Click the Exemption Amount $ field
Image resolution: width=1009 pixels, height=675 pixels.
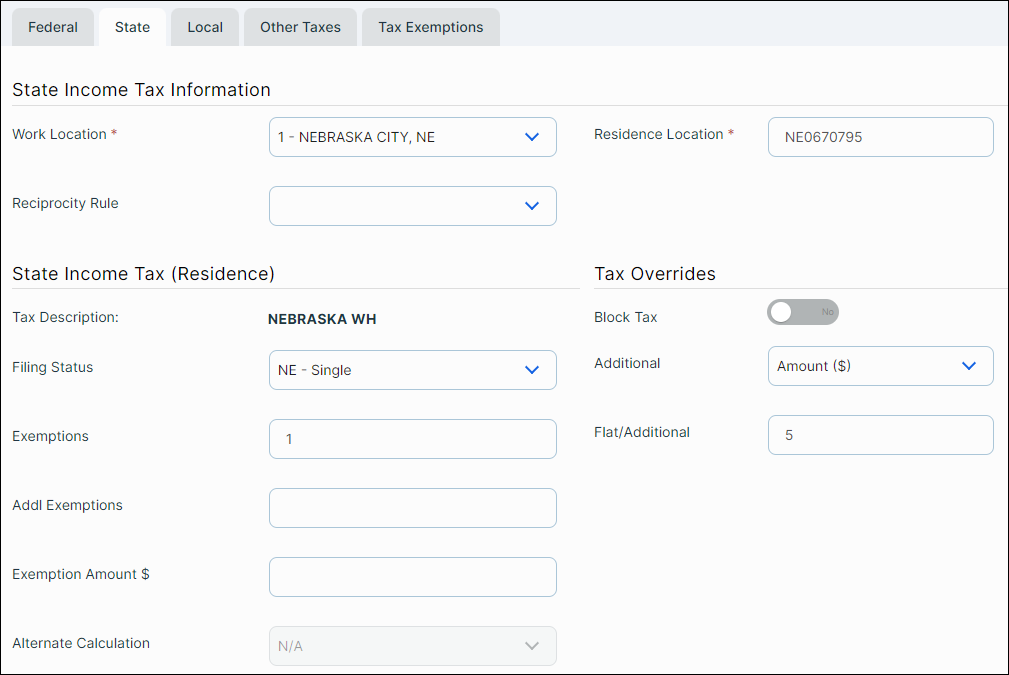pos(412,577)
